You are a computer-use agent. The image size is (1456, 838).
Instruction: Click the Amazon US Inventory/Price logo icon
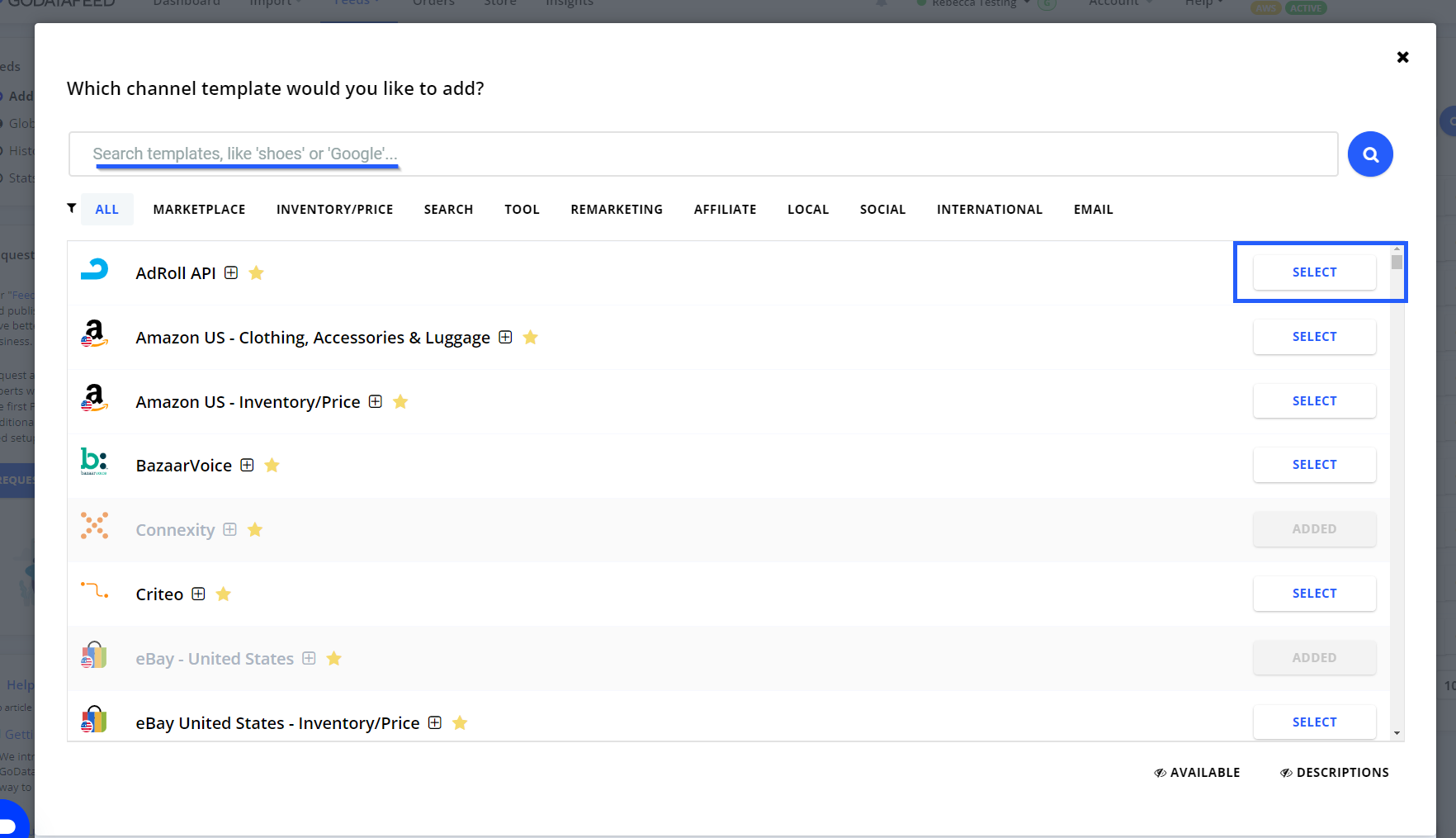click(94, 398)
